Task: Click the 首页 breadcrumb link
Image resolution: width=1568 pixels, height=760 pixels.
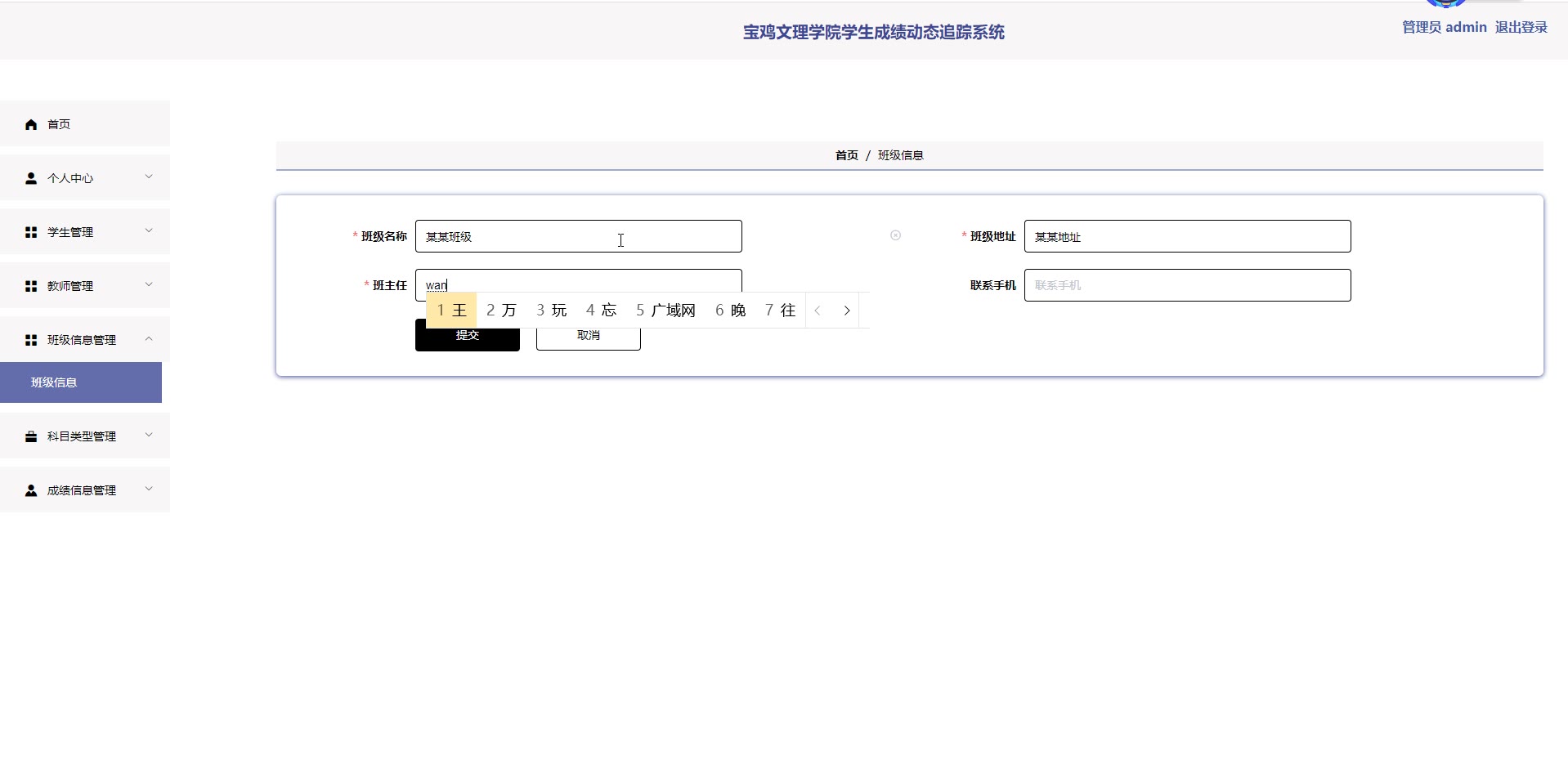Action: pyautogui.click(x=846, y=155)
